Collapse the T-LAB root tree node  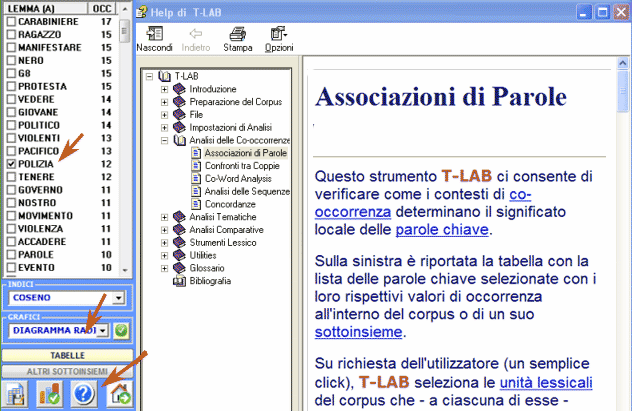(150, 76)
